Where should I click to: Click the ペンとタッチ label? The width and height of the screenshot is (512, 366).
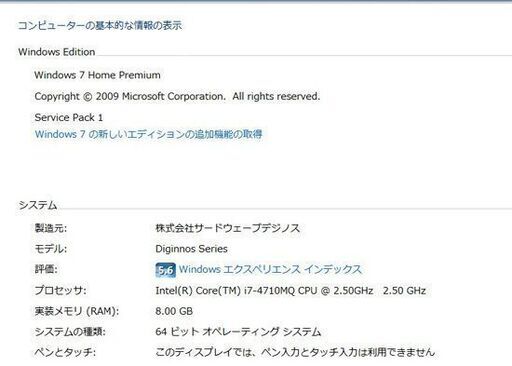pyautogui.click(x=65, y=352)
